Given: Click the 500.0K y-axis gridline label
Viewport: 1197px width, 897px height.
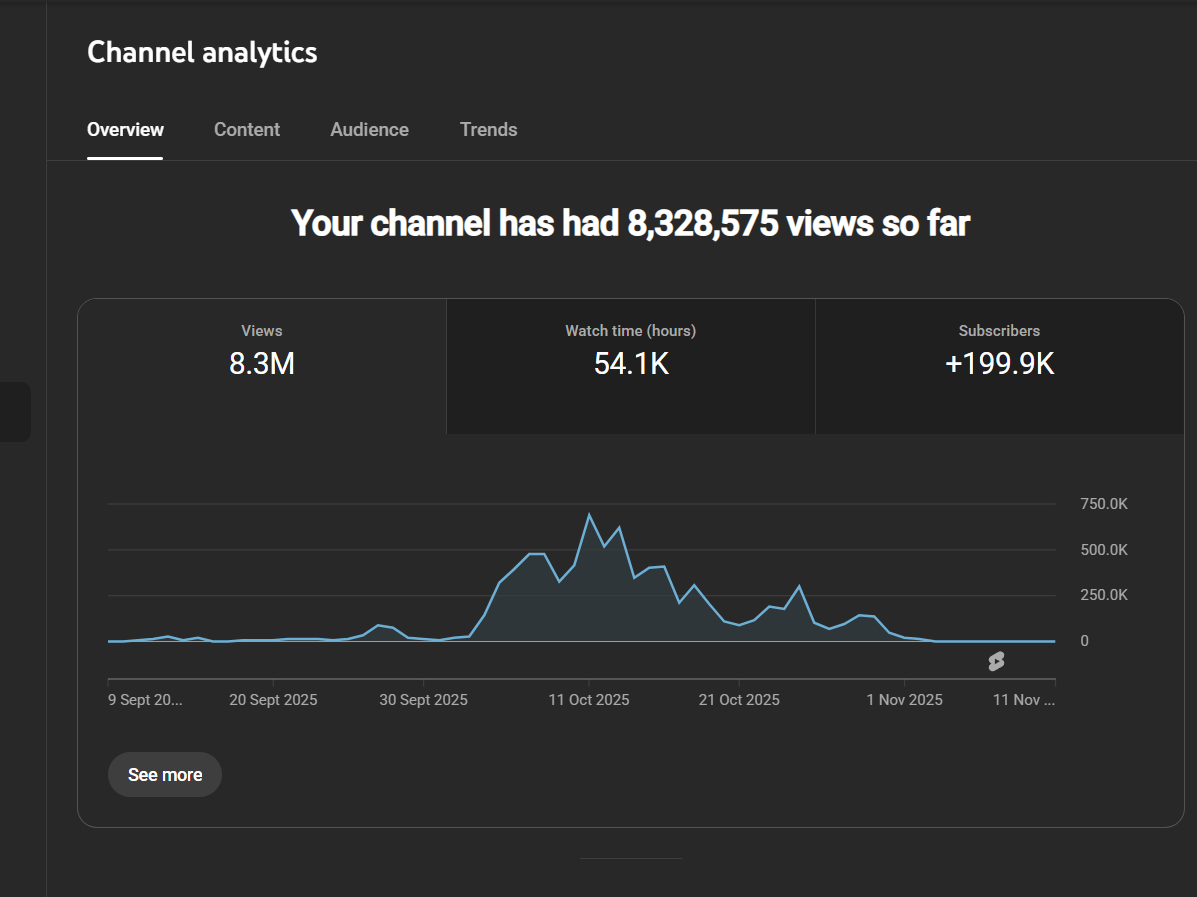Looking at the screenshot, I should click(x=1103, y=550).
